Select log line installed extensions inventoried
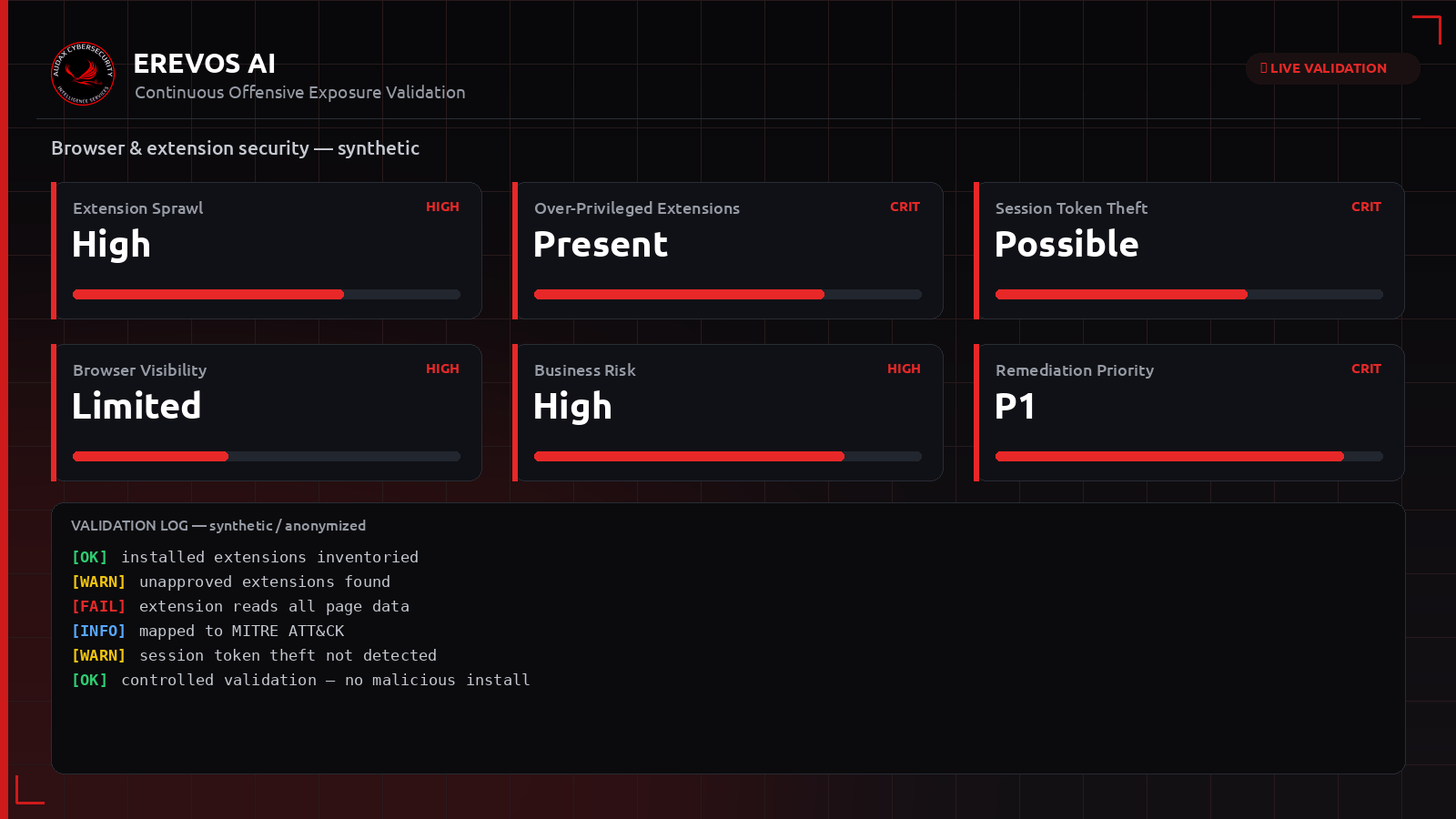1456x819 pixels. click(x=246, y=557)
